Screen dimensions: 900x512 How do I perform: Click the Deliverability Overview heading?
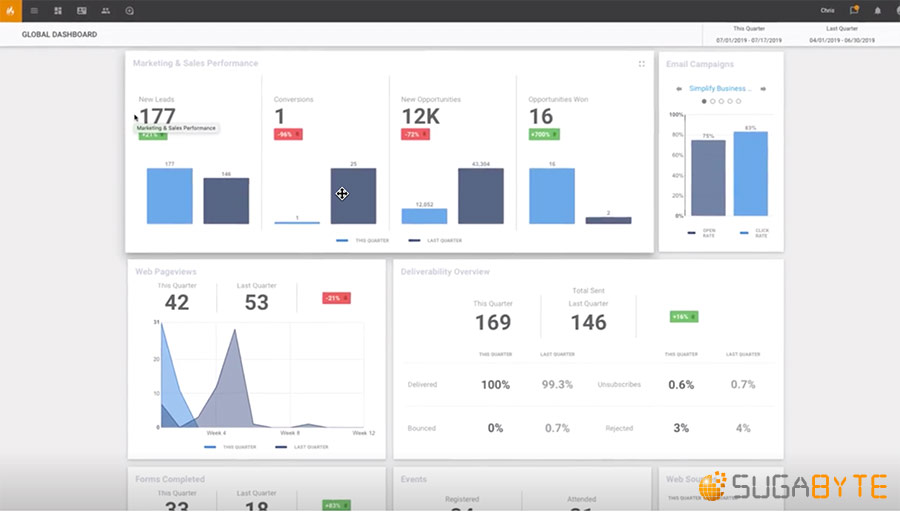445,271
